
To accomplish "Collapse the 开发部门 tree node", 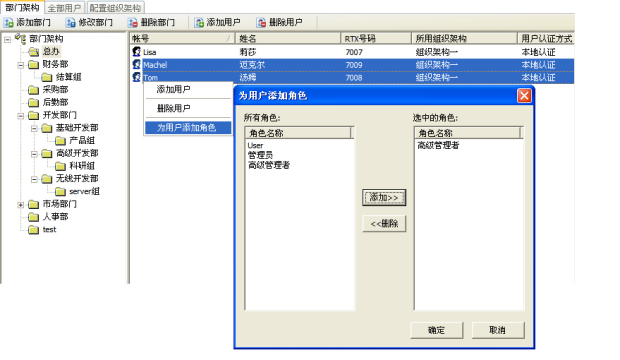I will pyautogui.click(x=21, y=116).
